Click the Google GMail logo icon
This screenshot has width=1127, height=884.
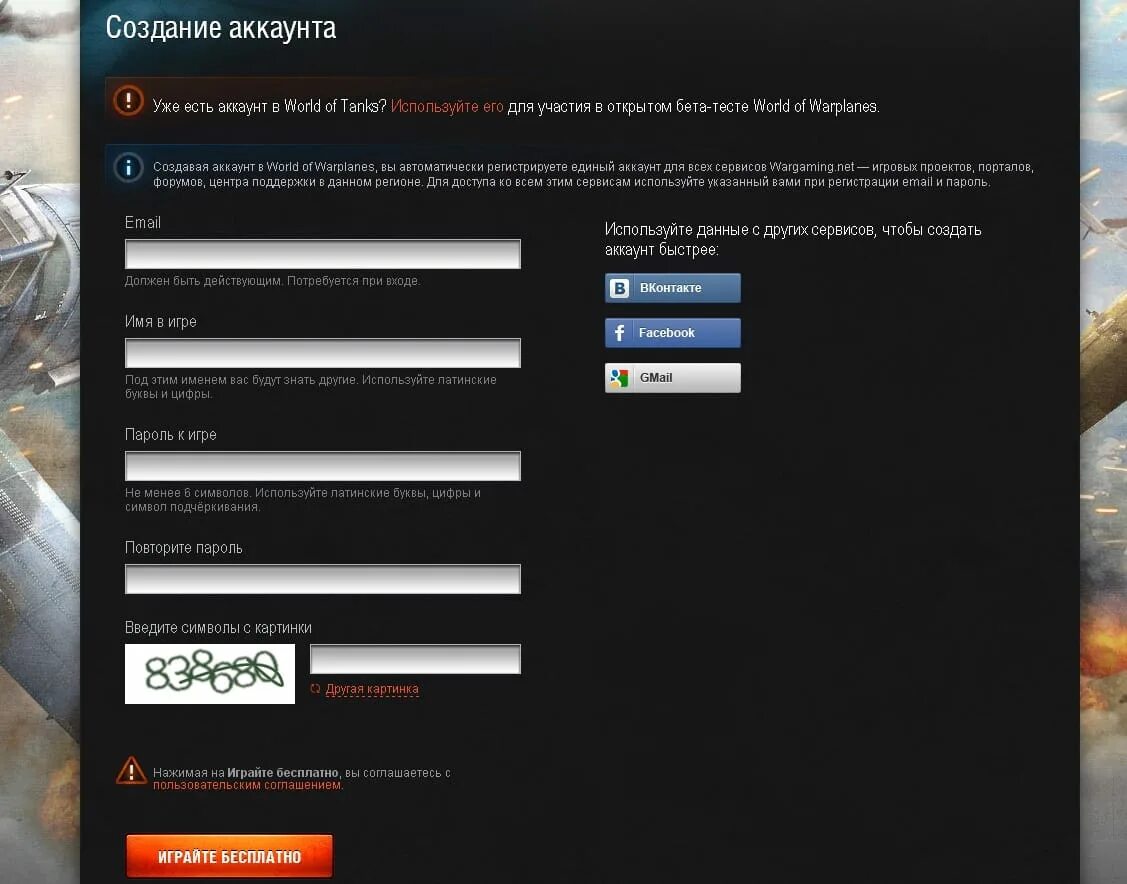pos(619,378)
